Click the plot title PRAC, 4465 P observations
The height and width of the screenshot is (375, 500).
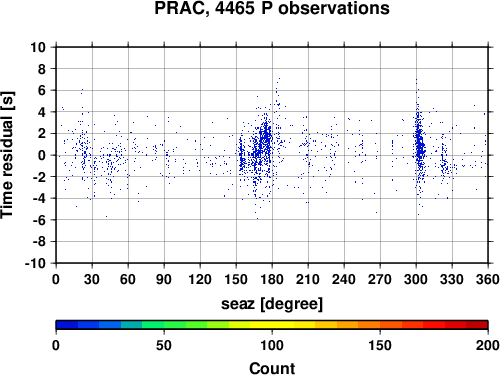(272, 9)
